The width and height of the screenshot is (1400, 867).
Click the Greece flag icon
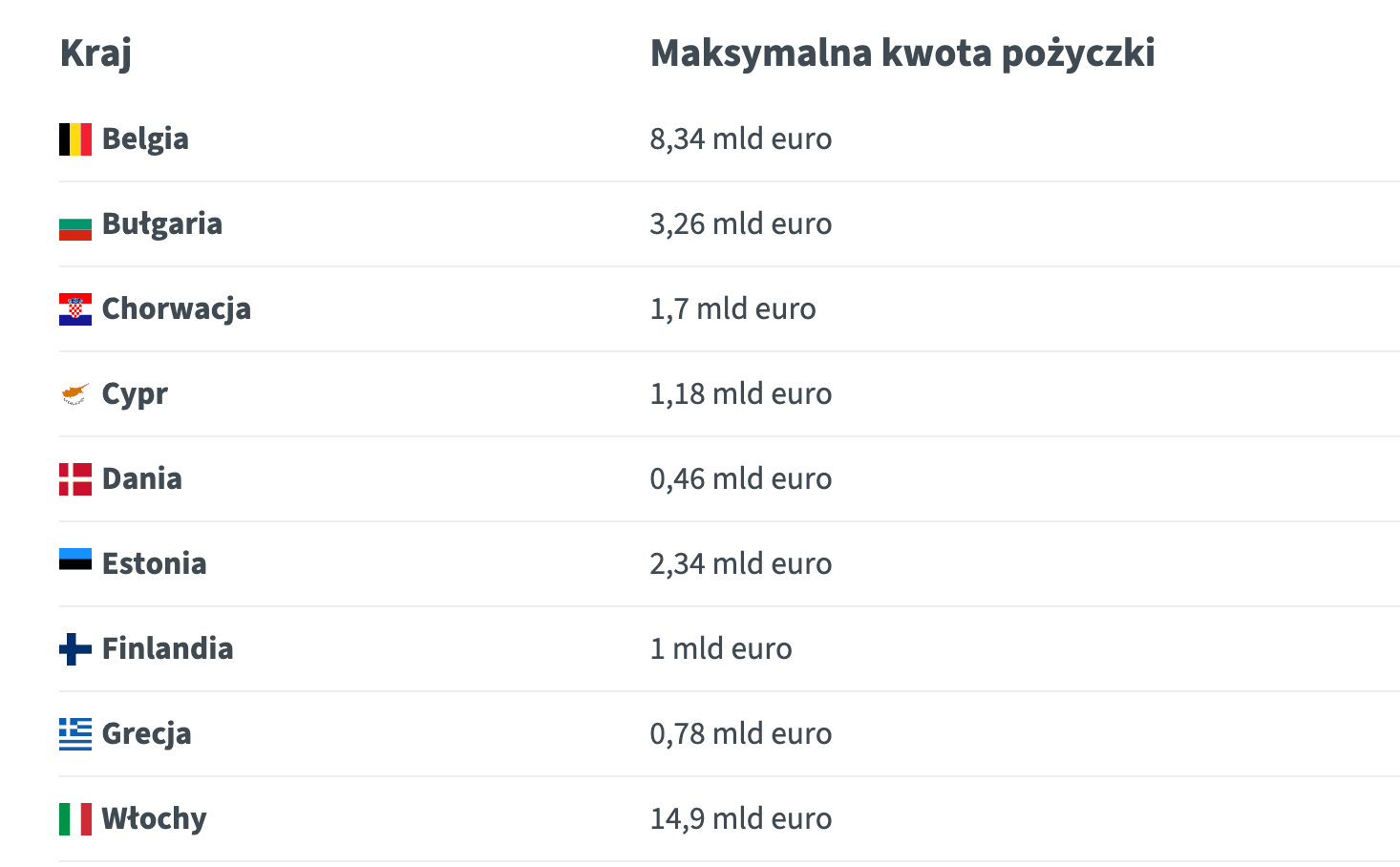pyautogui.click(x=75, y=734)
